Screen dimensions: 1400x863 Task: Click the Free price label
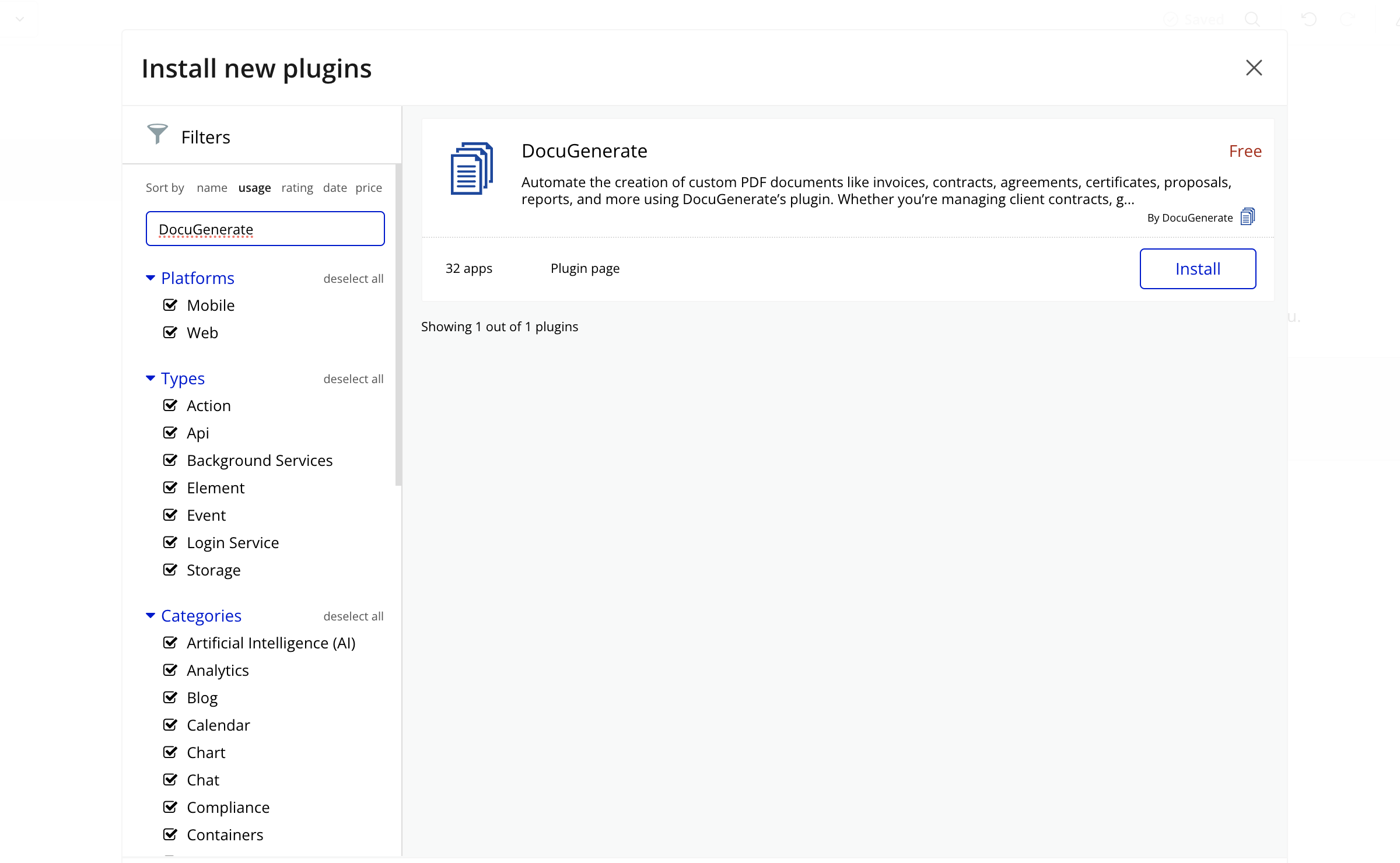coord(1245,152)
